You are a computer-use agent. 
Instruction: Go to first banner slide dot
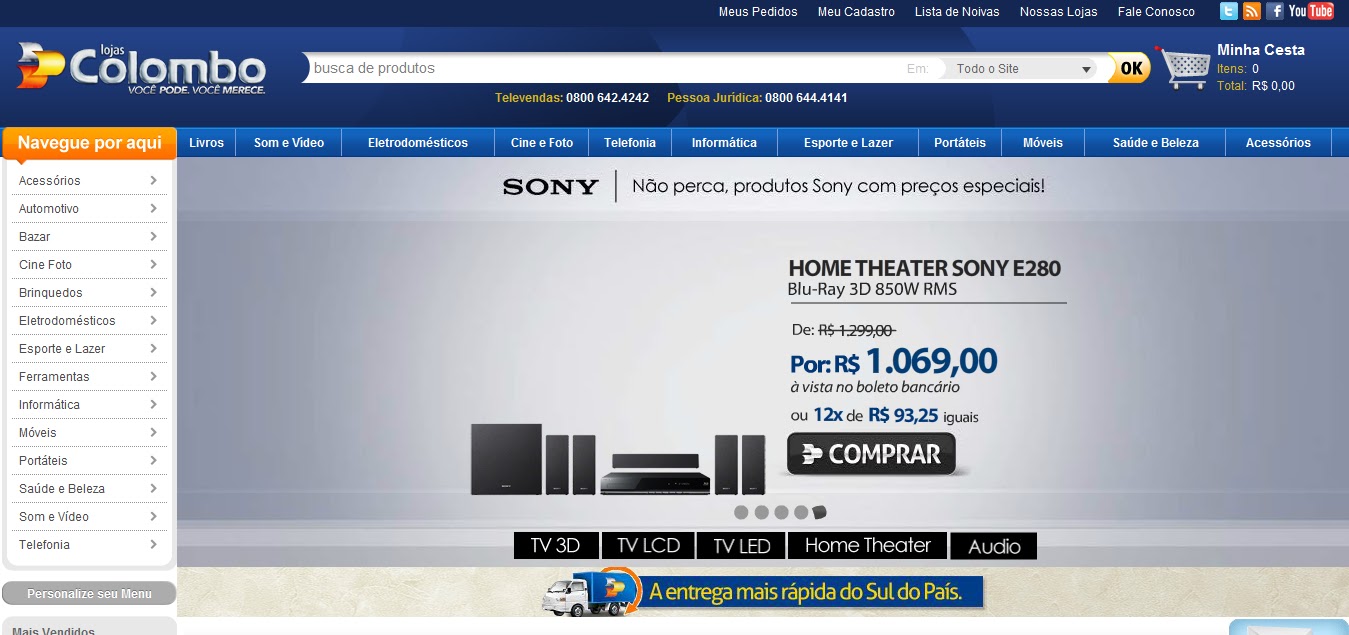pyautogui.click(x=741, y=513)
